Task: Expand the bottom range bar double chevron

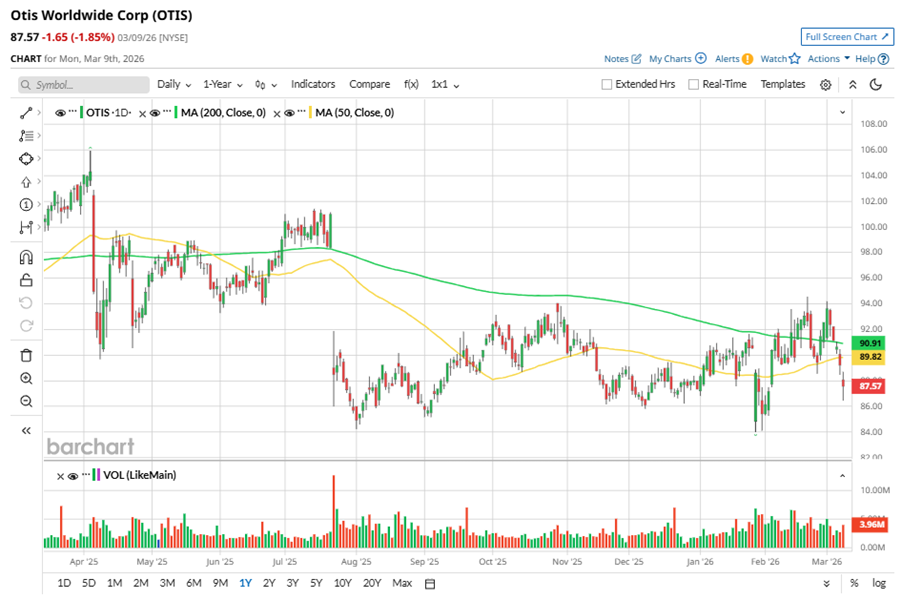Action: pyautogui.click(x=827, y=583)
